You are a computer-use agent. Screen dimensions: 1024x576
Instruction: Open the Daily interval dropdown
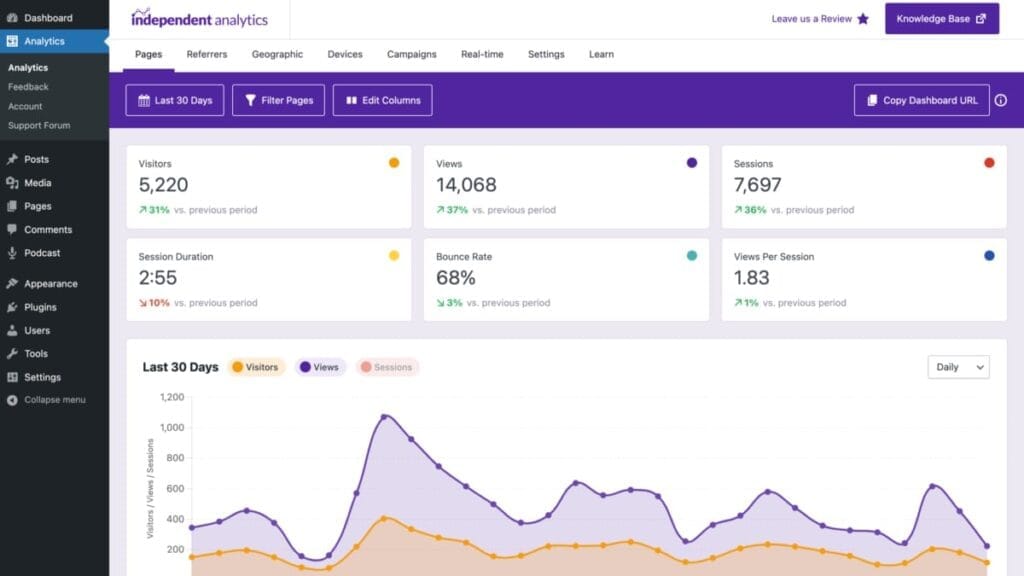click(957, 367)
